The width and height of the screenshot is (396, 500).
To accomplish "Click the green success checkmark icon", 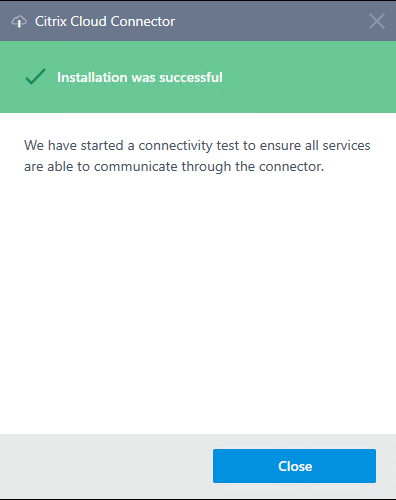I will tap(35, 76).
